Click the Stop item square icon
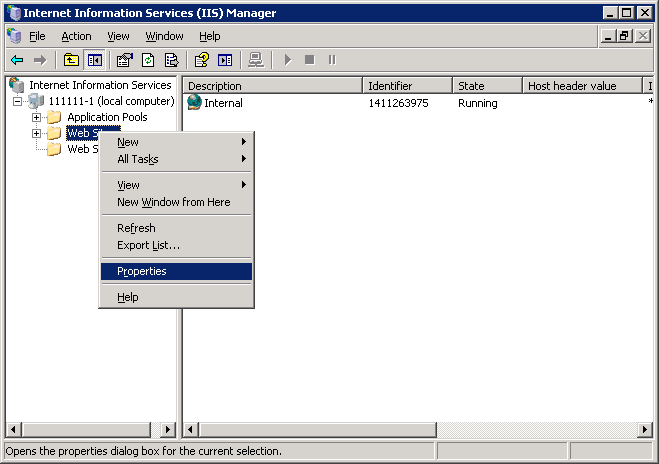 coord(309,60)
